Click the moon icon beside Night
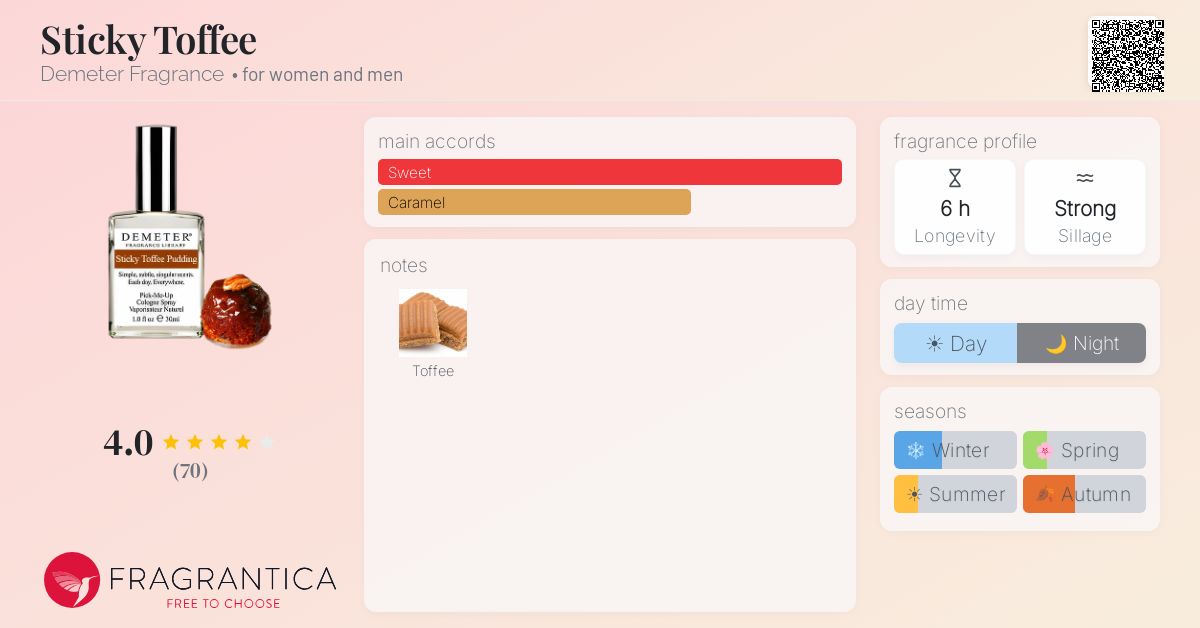Image resolution: width=1200 pixels, height=628 pixels. 1056,344
